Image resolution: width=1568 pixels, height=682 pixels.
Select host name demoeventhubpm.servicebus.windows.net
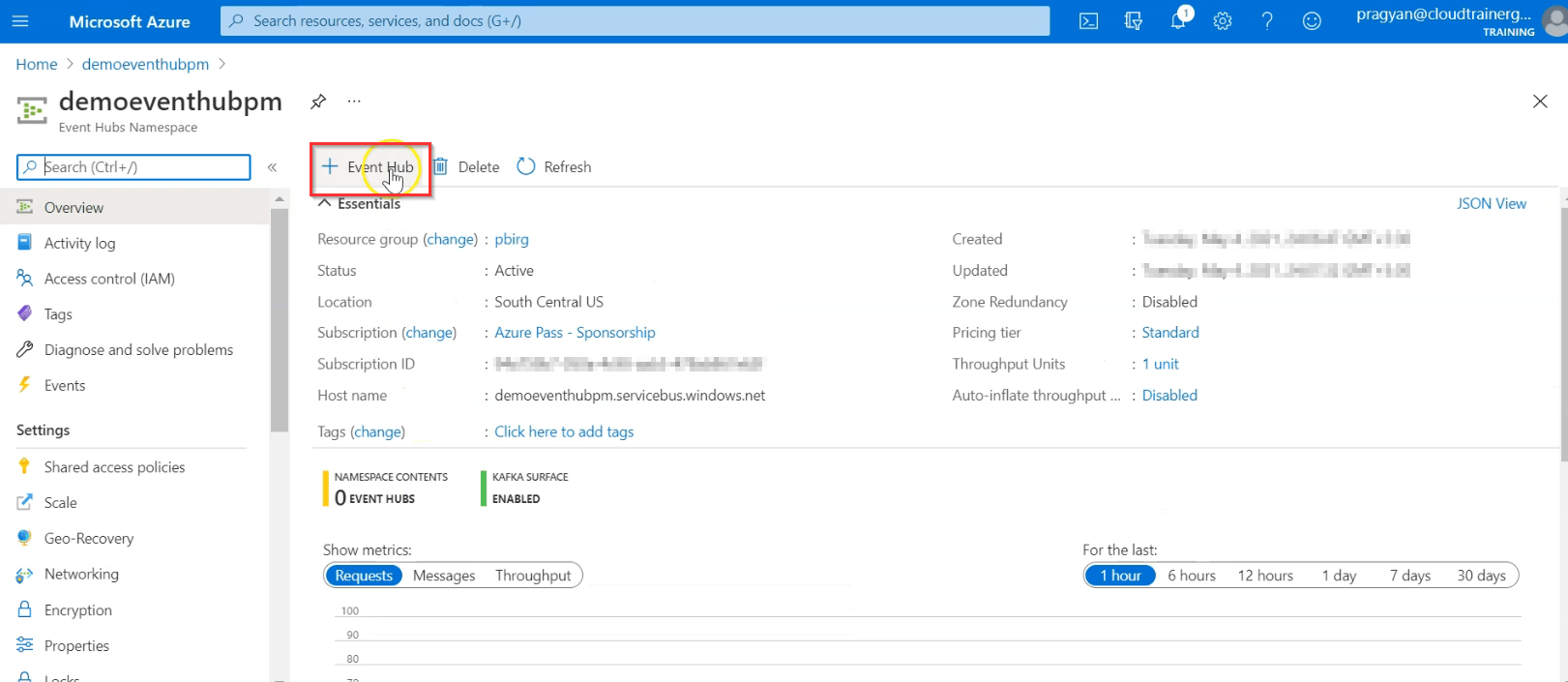click(x=630, y=396)
